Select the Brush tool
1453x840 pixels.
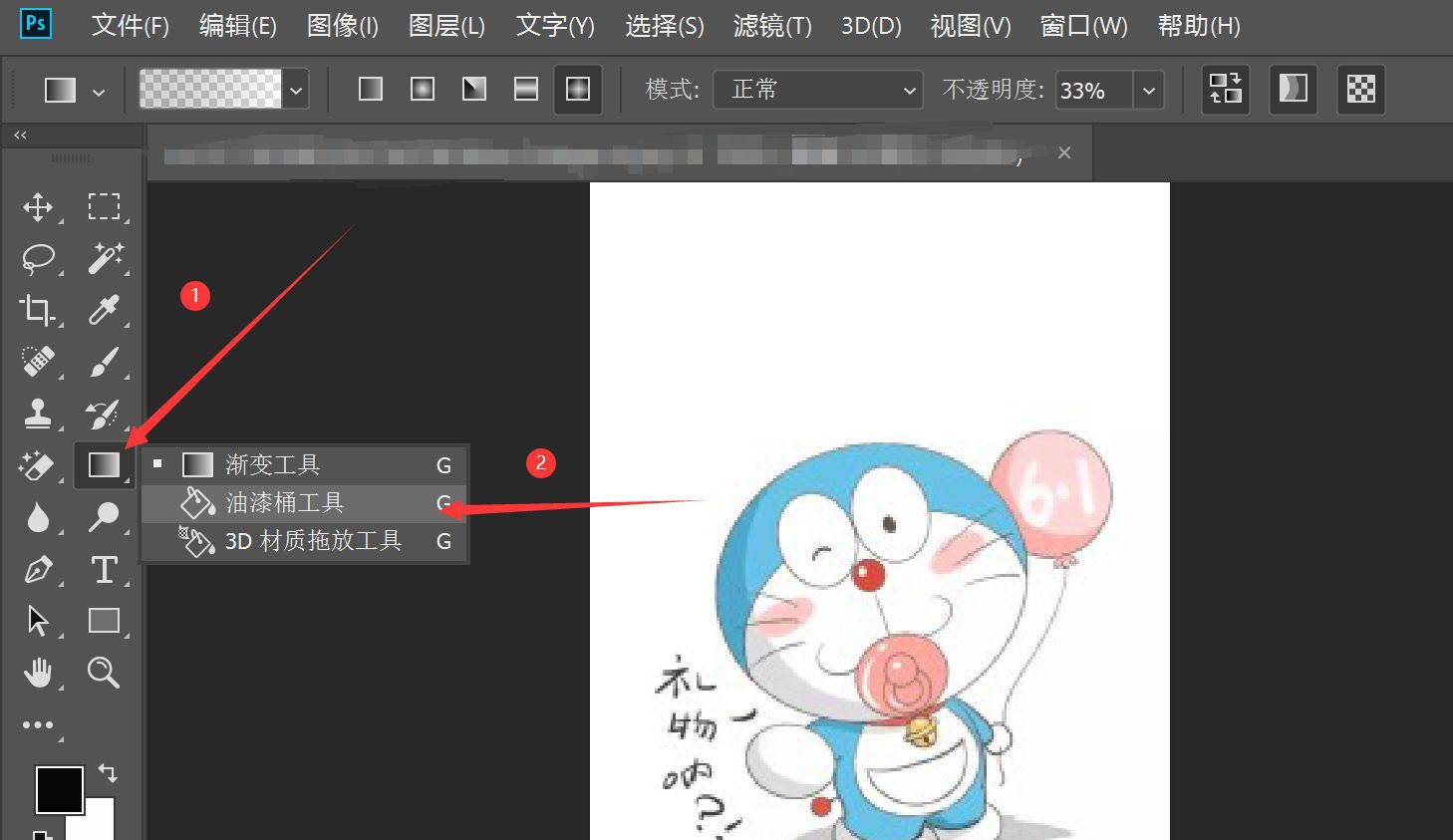click(x=104, y=362)
